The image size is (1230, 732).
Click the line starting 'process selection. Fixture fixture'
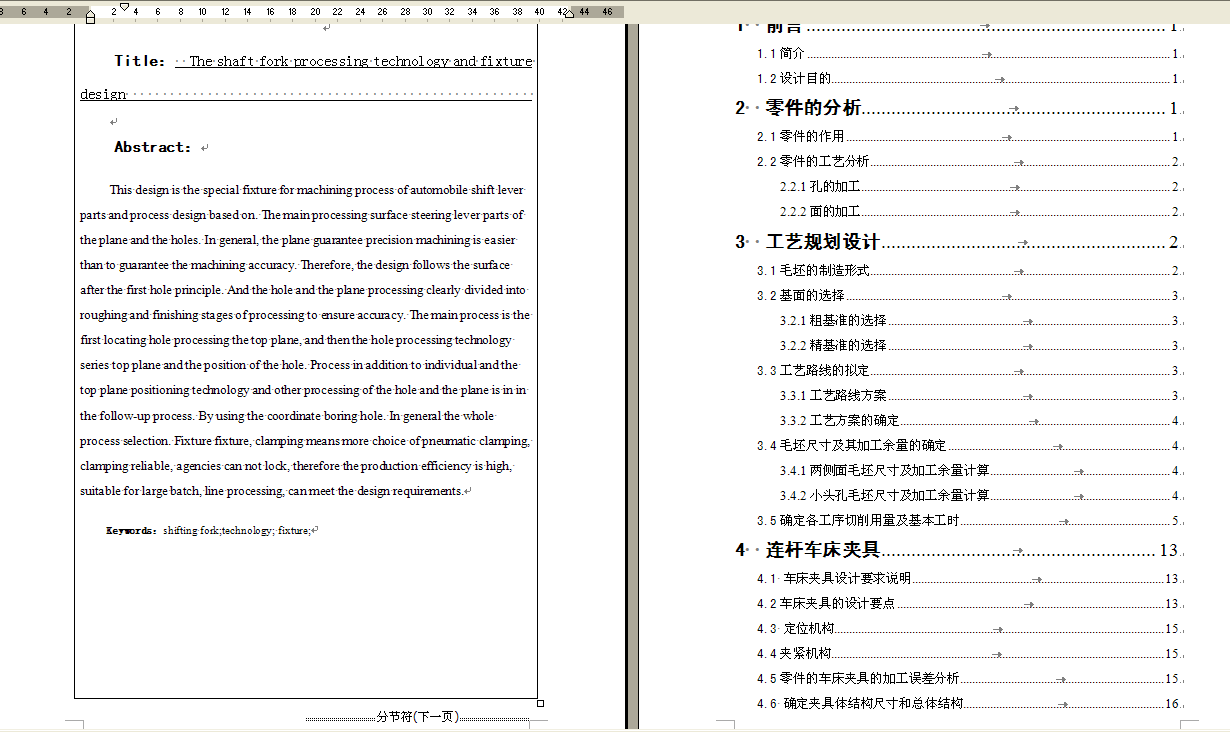click(305, 441)
